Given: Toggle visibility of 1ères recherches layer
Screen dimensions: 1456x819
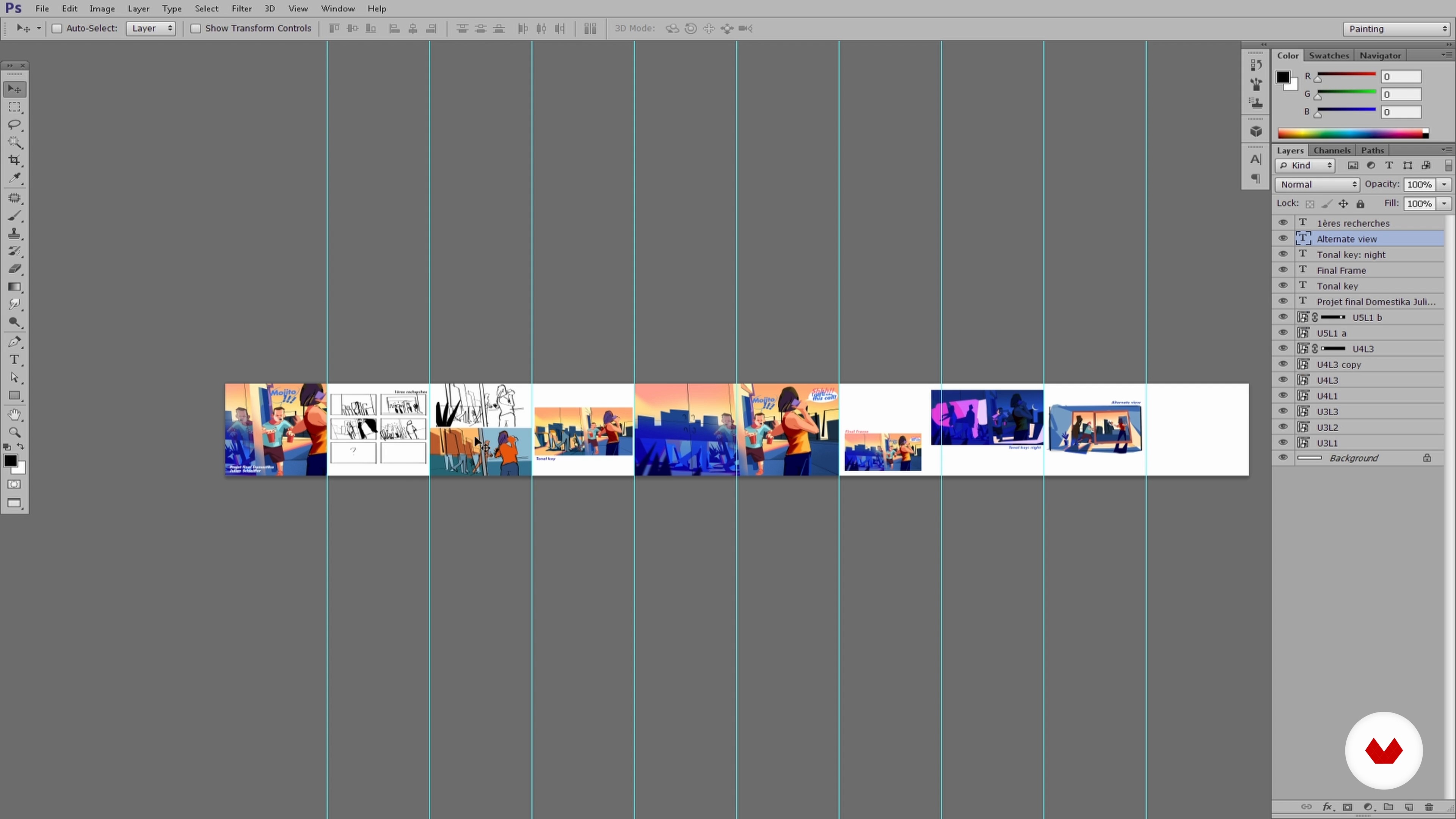Looking at the screenshot, I should pyautogui.click(x=1283, y=223).
